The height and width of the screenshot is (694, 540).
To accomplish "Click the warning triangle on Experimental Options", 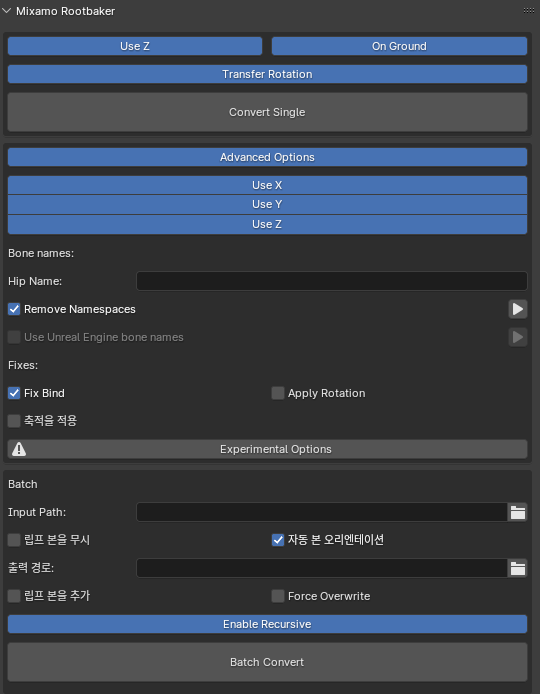I will (x=19, y=449).
